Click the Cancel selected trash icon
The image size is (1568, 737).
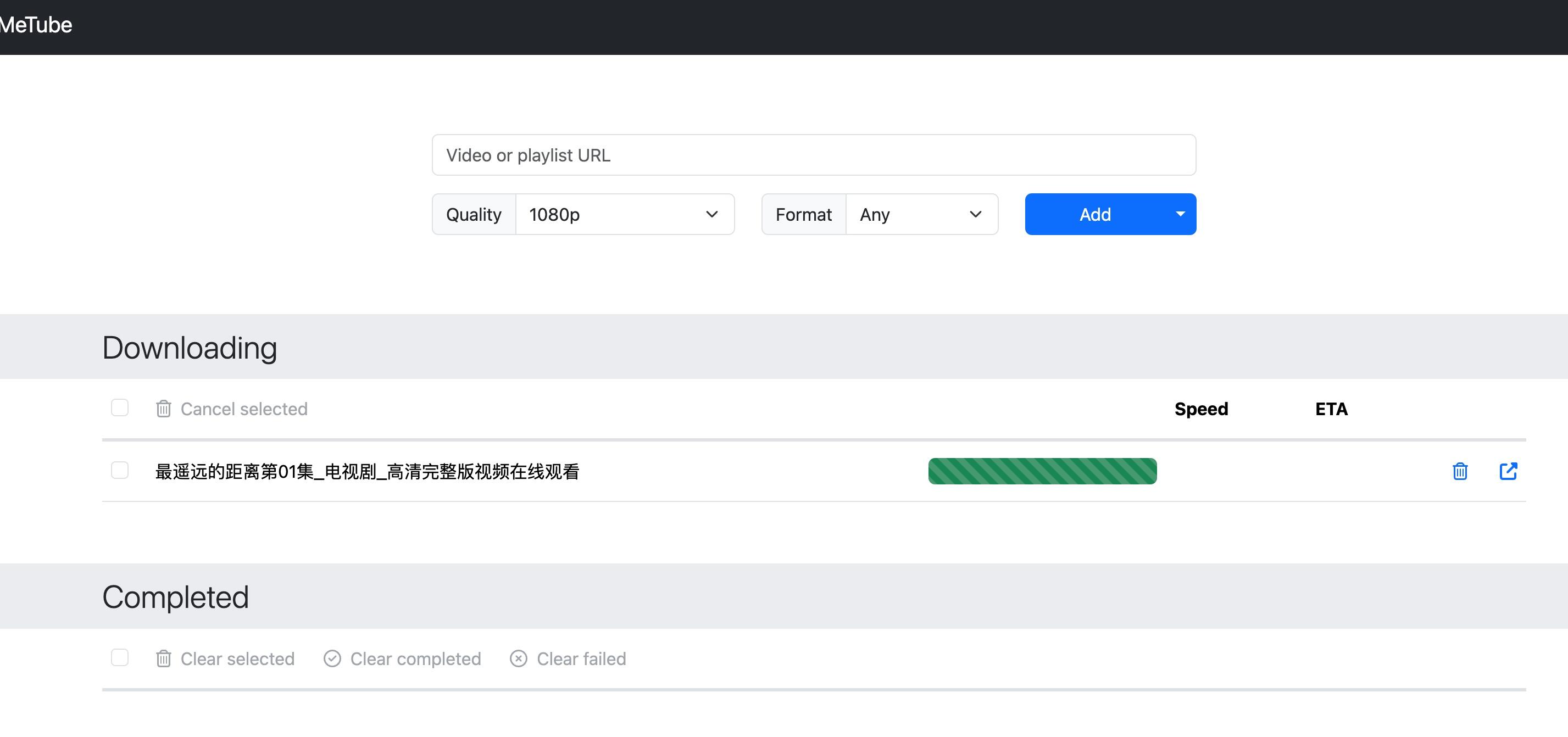coord(163,409)
